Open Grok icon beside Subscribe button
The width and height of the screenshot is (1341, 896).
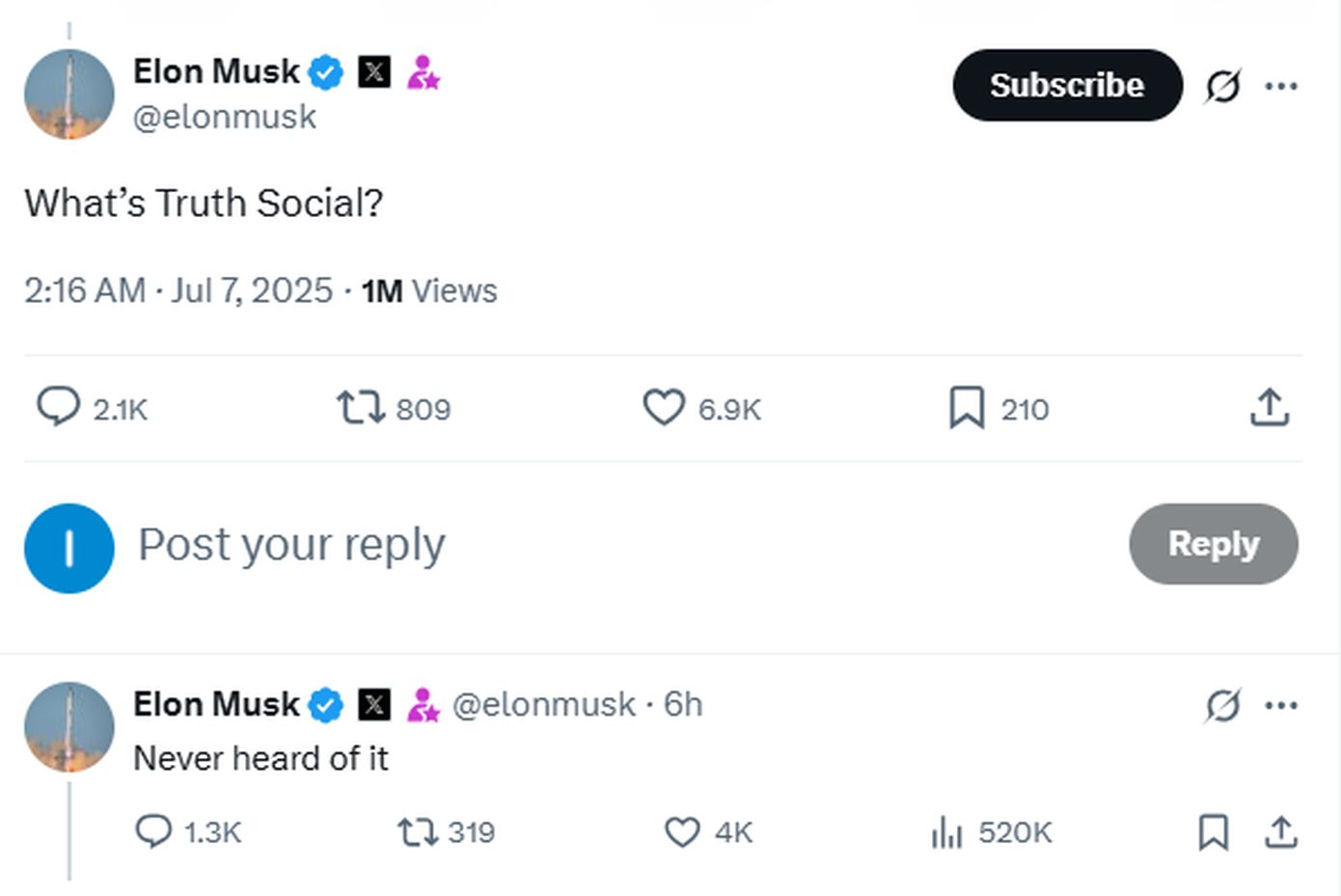[1222, 86]
